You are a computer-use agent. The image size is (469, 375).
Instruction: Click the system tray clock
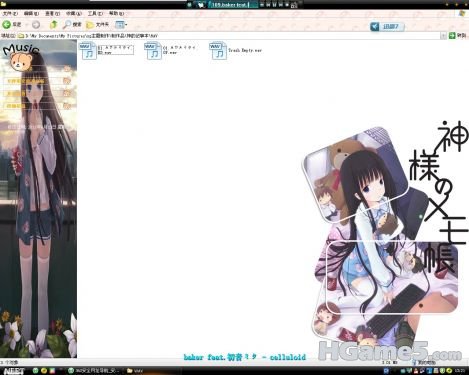pos(461,371)
